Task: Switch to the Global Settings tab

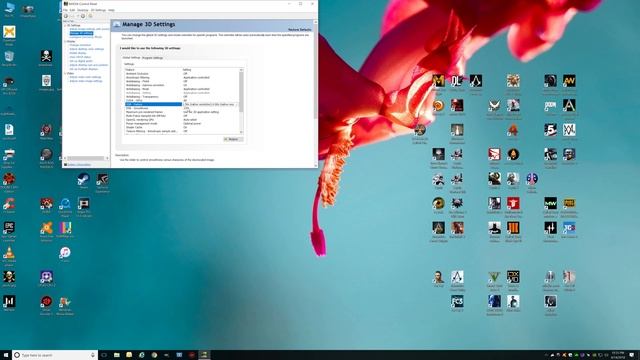Action: pos(131,58)
